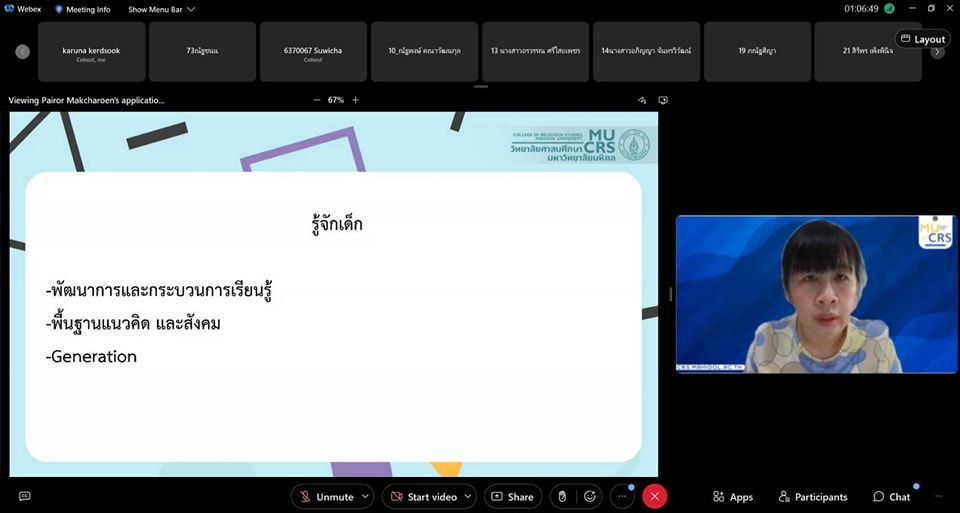Screen dimensions: 960x513
Task: Open the emoji reactions button
Action: click(x=591, y=496)
